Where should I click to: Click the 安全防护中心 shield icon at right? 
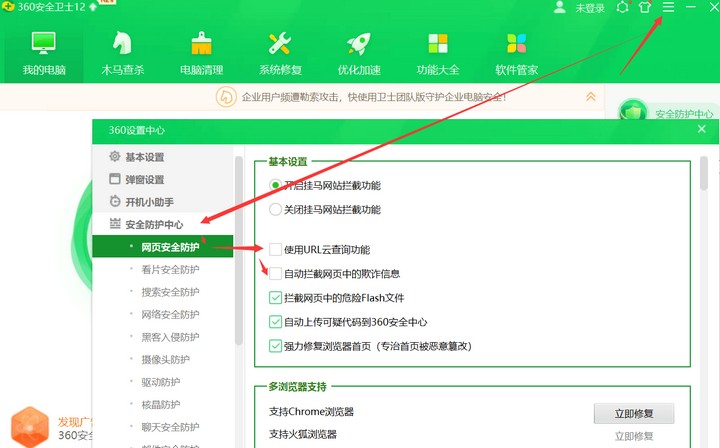pyautogui.click(x=633, y=112)
